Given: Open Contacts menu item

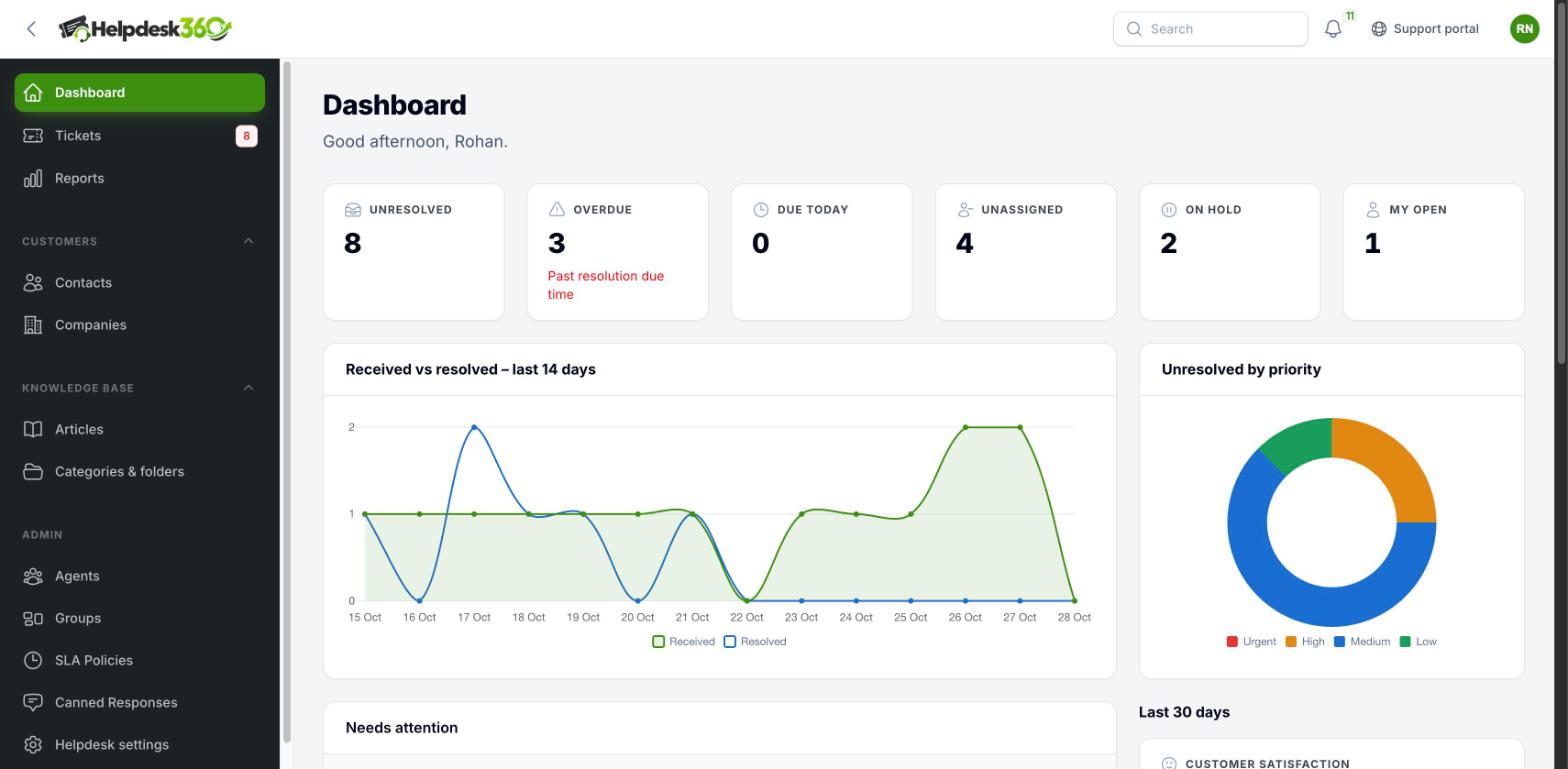Looking at the screenshot, I should click(140, 283).
